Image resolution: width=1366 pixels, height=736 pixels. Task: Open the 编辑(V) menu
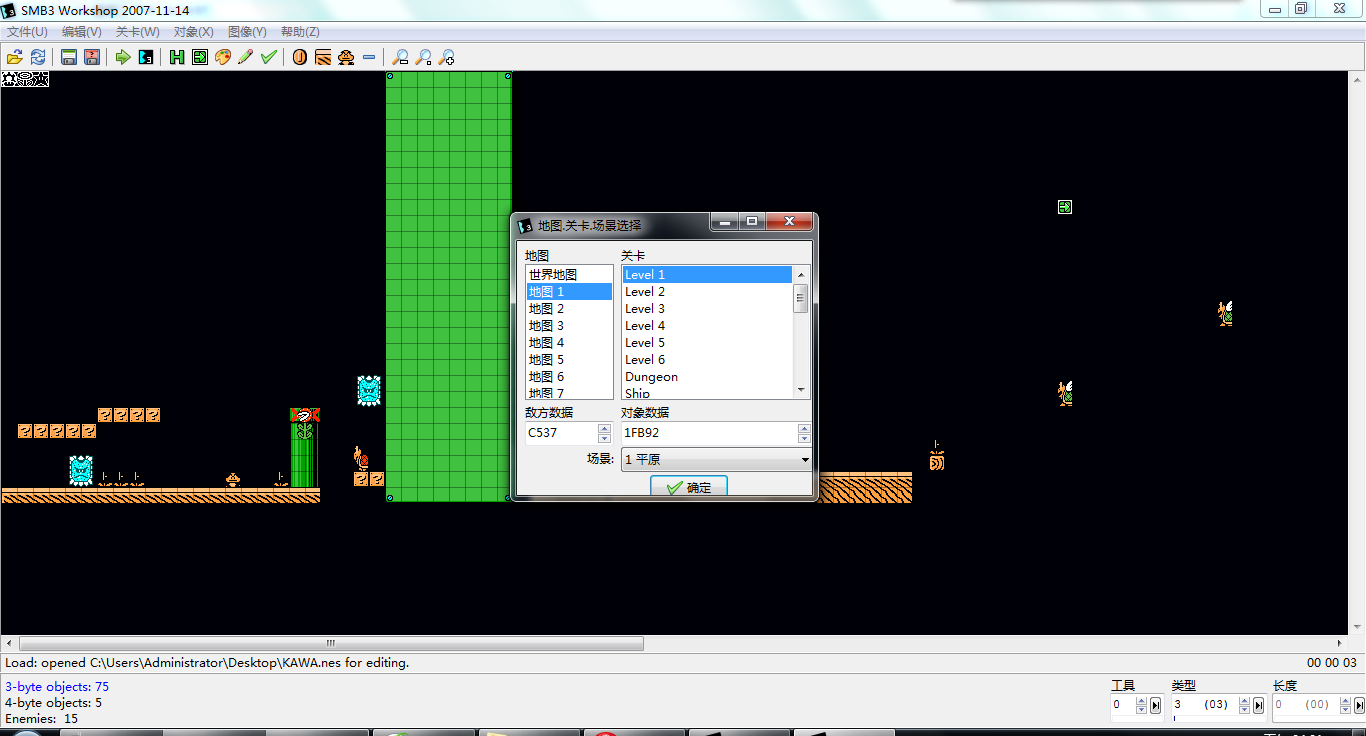81,32
